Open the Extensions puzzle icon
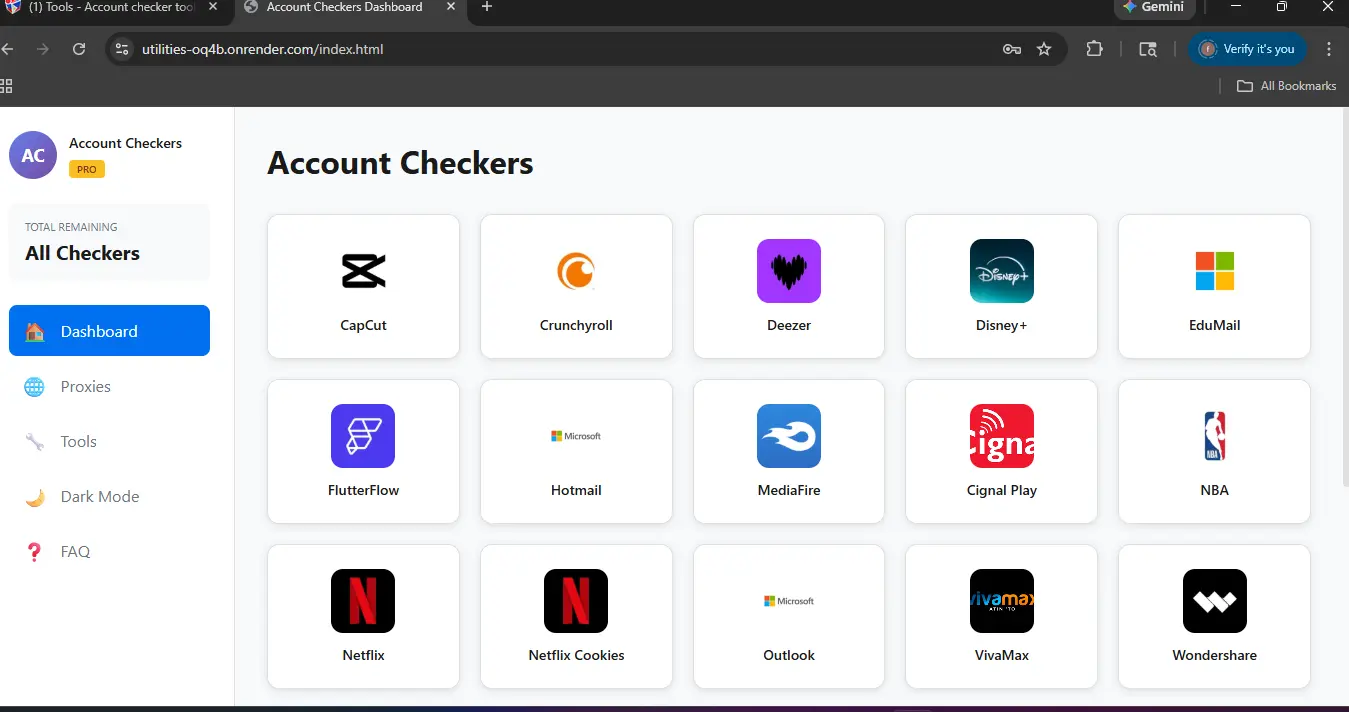This screenshot has width=1349, height=712. [x=1094, y=49]
